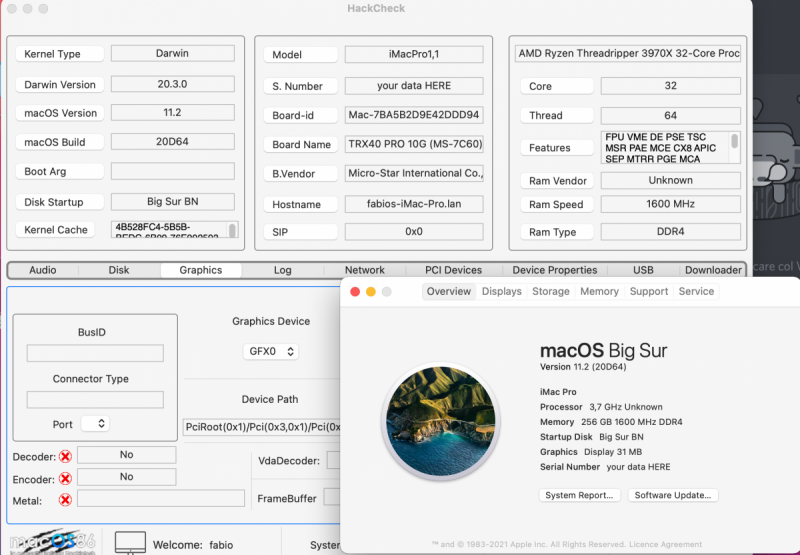The image size is (800, 555).
Task: Switch to the Audio tab
Action: [x=43, y=270]
